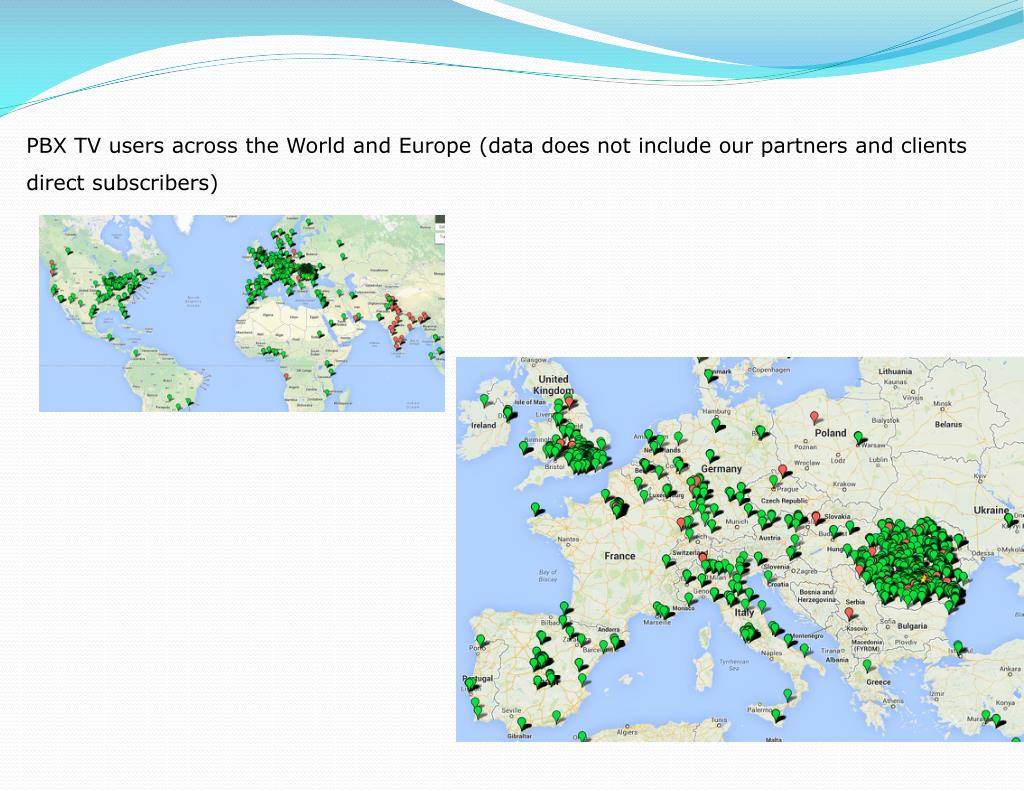The image size is (1024, 791).
Task: Click the 'Tyrrhenian Sea' label
Action: click(734, 664)
